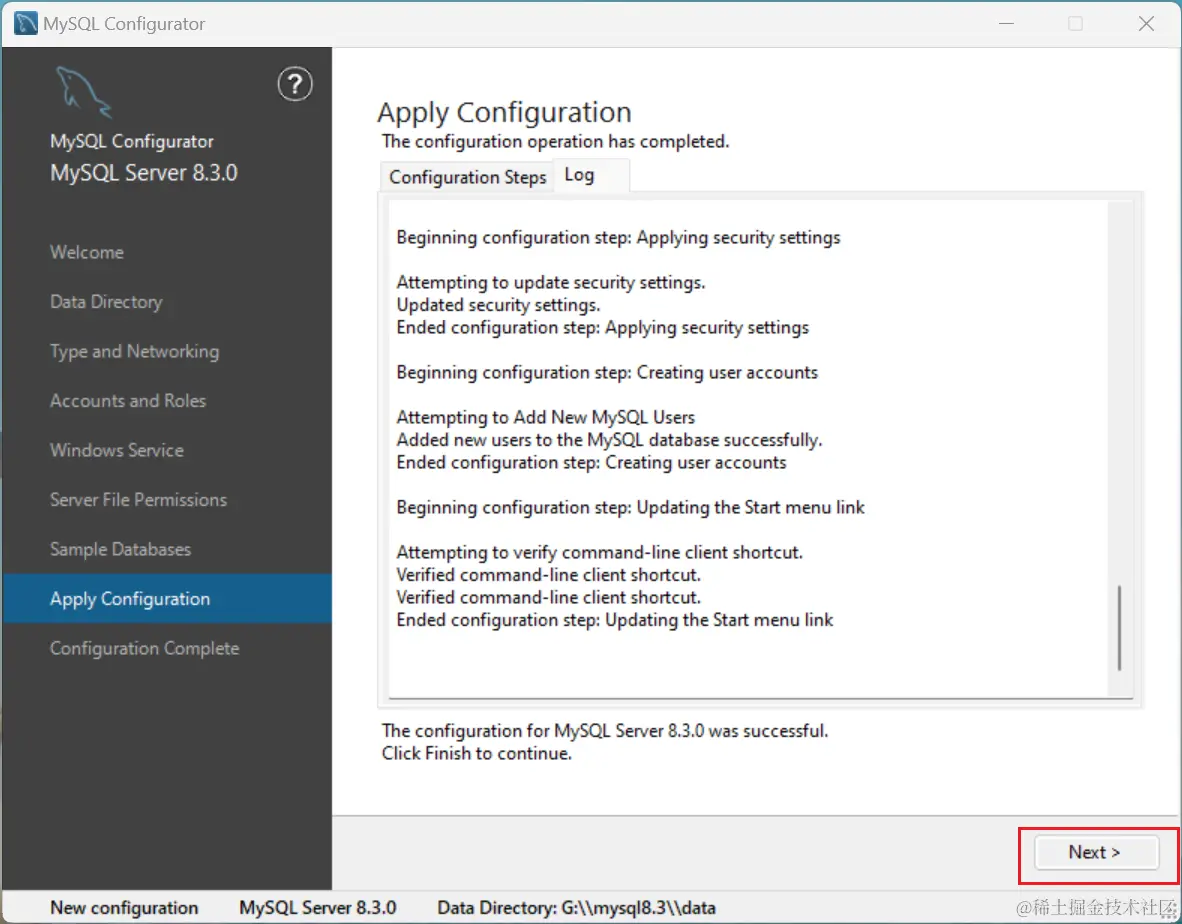Click the help question mark icon
The height and width of the screenshot is (924, 1182).
tap(294, 85)
